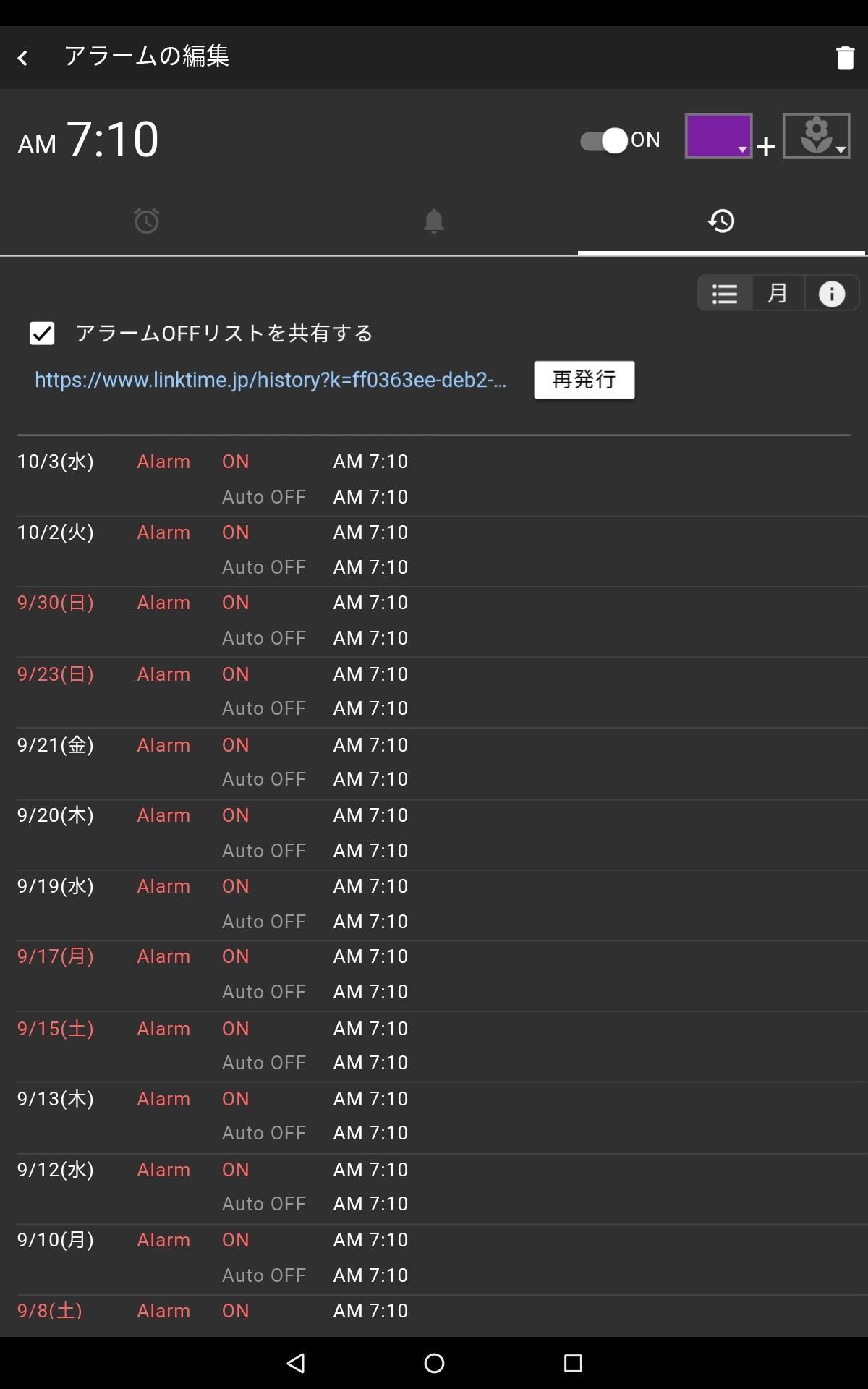Switch to the bell sound tab

pos(433,221)
